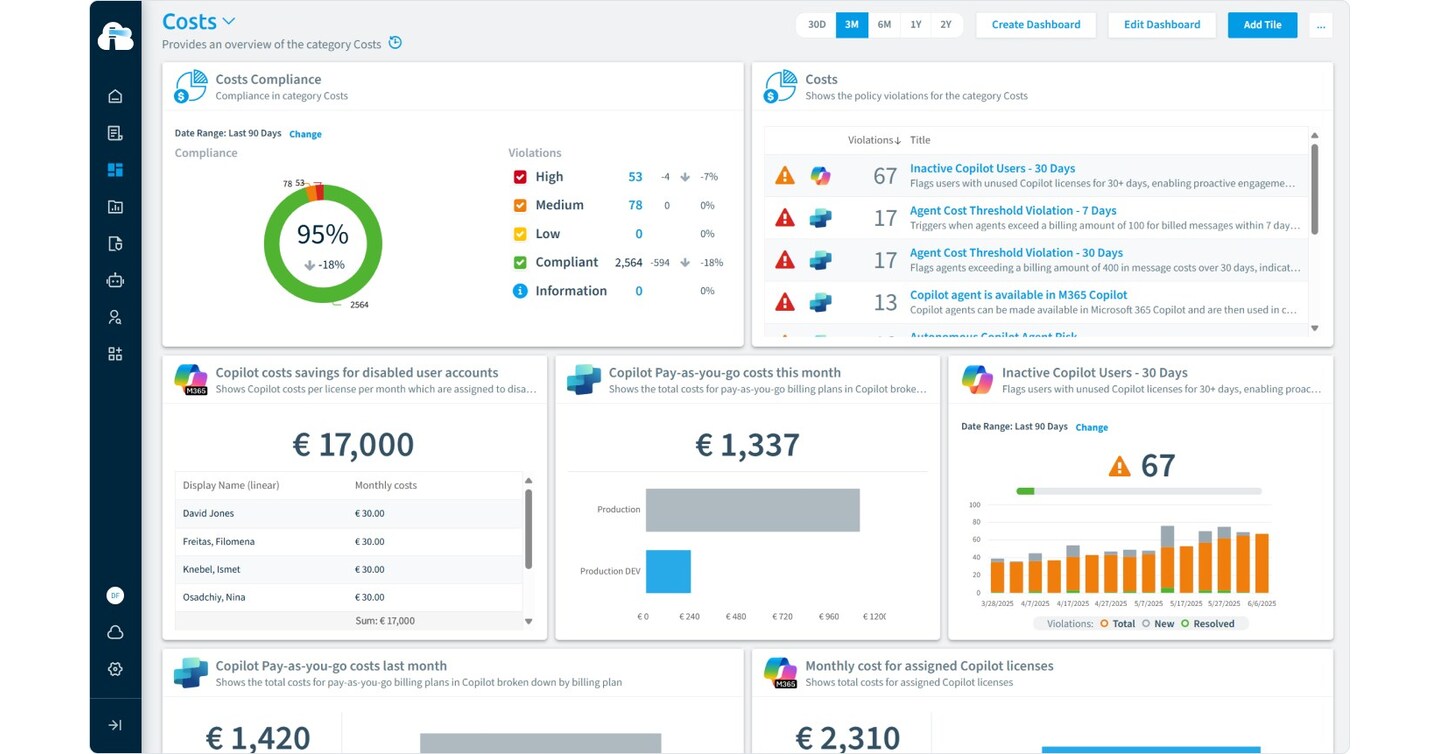Select the David Jones table row
This screenshot has height=754, width=1439.
click(x=349, y=513)
